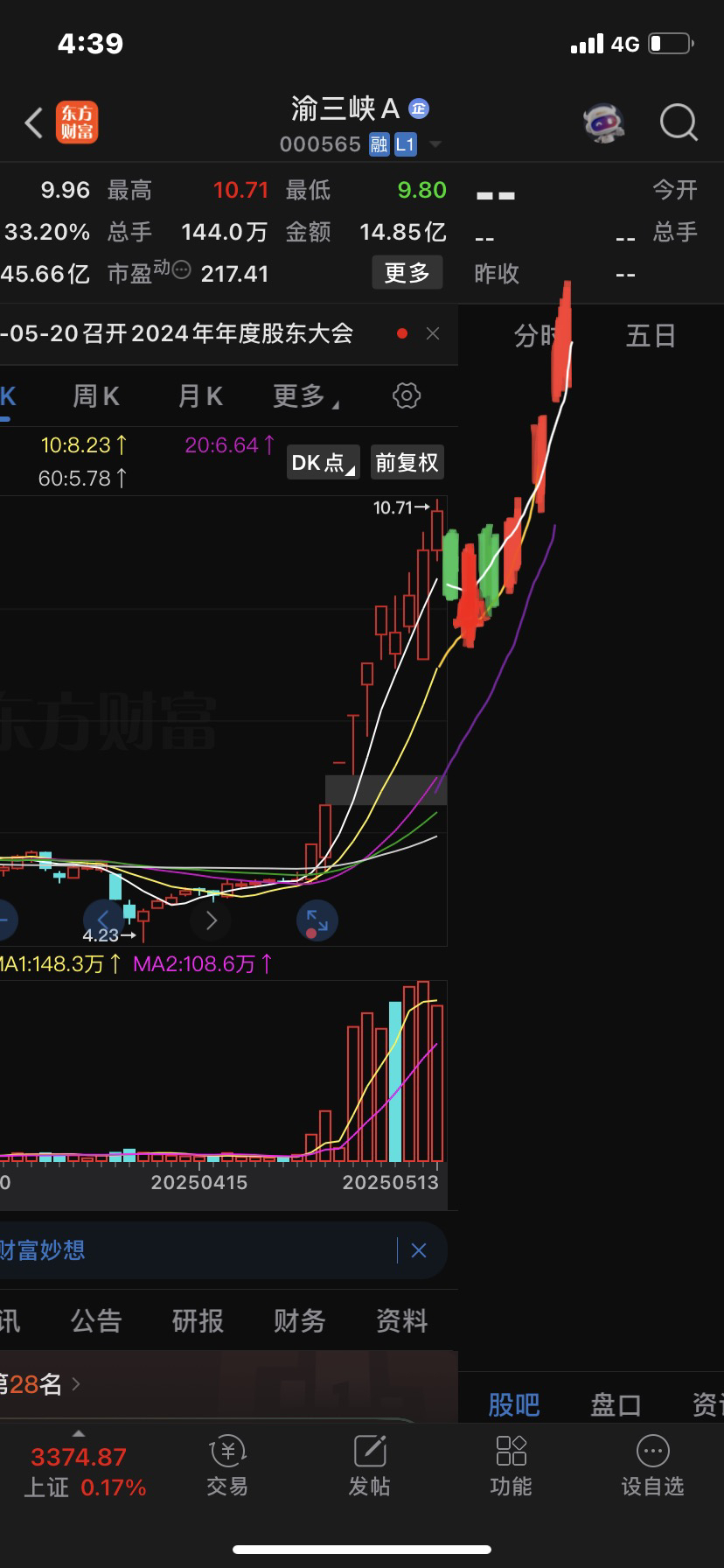724x1568 pixels.
Task: Close the 财富妙想 banner
Action: coord(418,1250)
